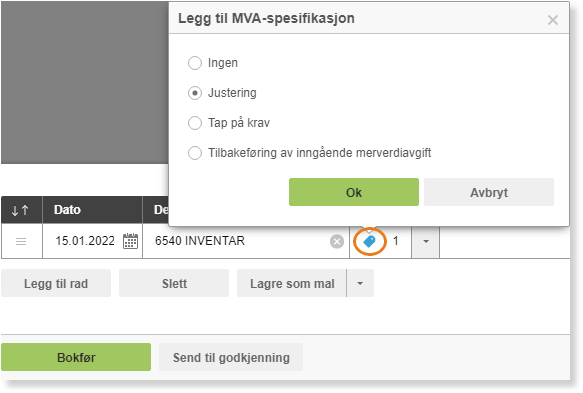Click the row drag handle icon
Viewport: 583px width, 393px height.
(21, 242)
